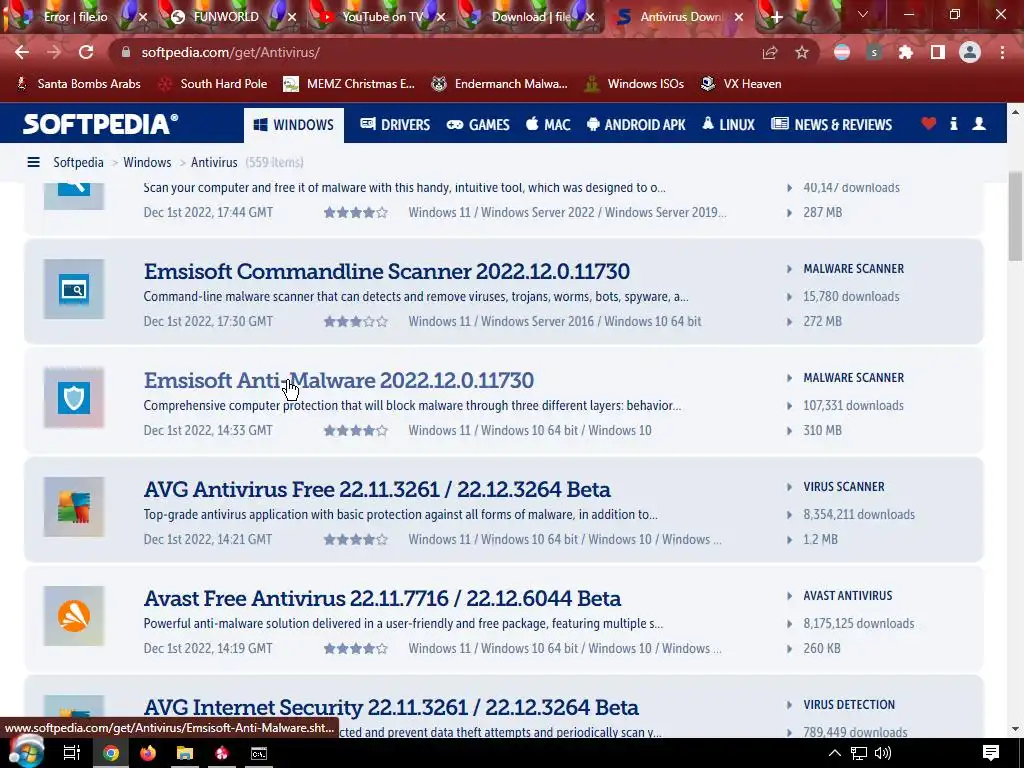Viewport: 1024px width, 768px height.
Task: Click the Softpedia info icon
Action: click(x=954, y=123)
